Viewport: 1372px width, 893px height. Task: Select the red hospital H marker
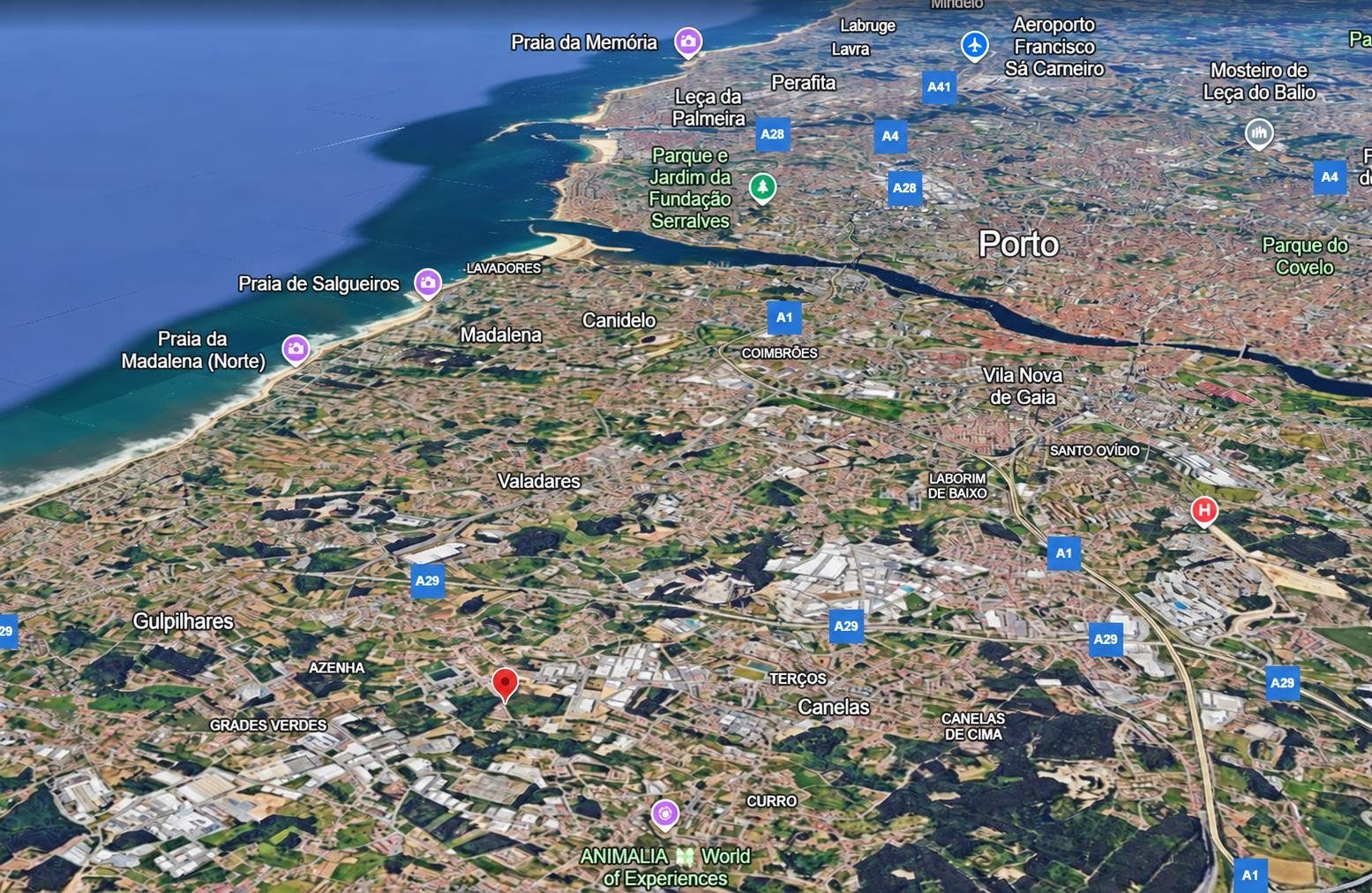click(x=1203, y=511)
